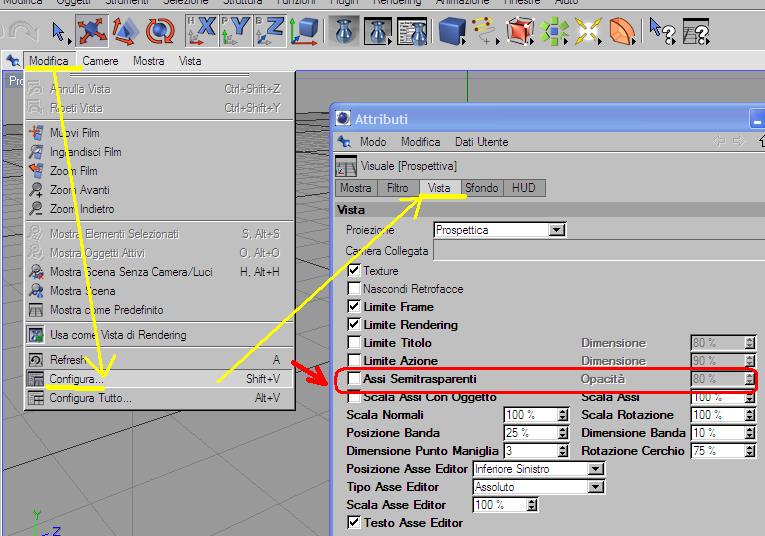Open the Camere viewport menu
The width and height of the screenshot is (765, 536).
[100, 61]
